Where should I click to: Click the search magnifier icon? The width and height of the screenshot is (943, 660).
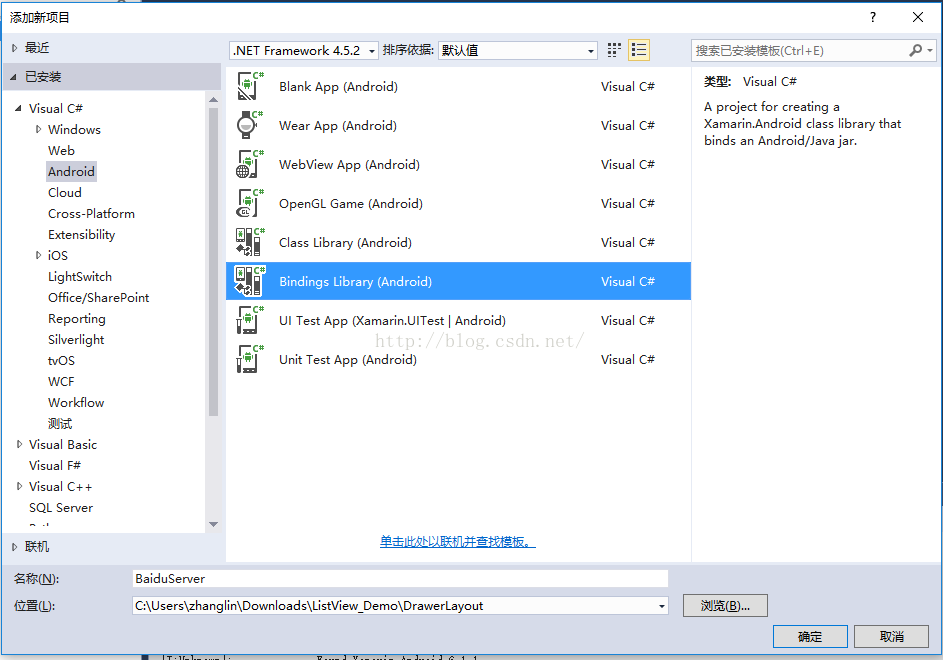[x=915, y=51]
